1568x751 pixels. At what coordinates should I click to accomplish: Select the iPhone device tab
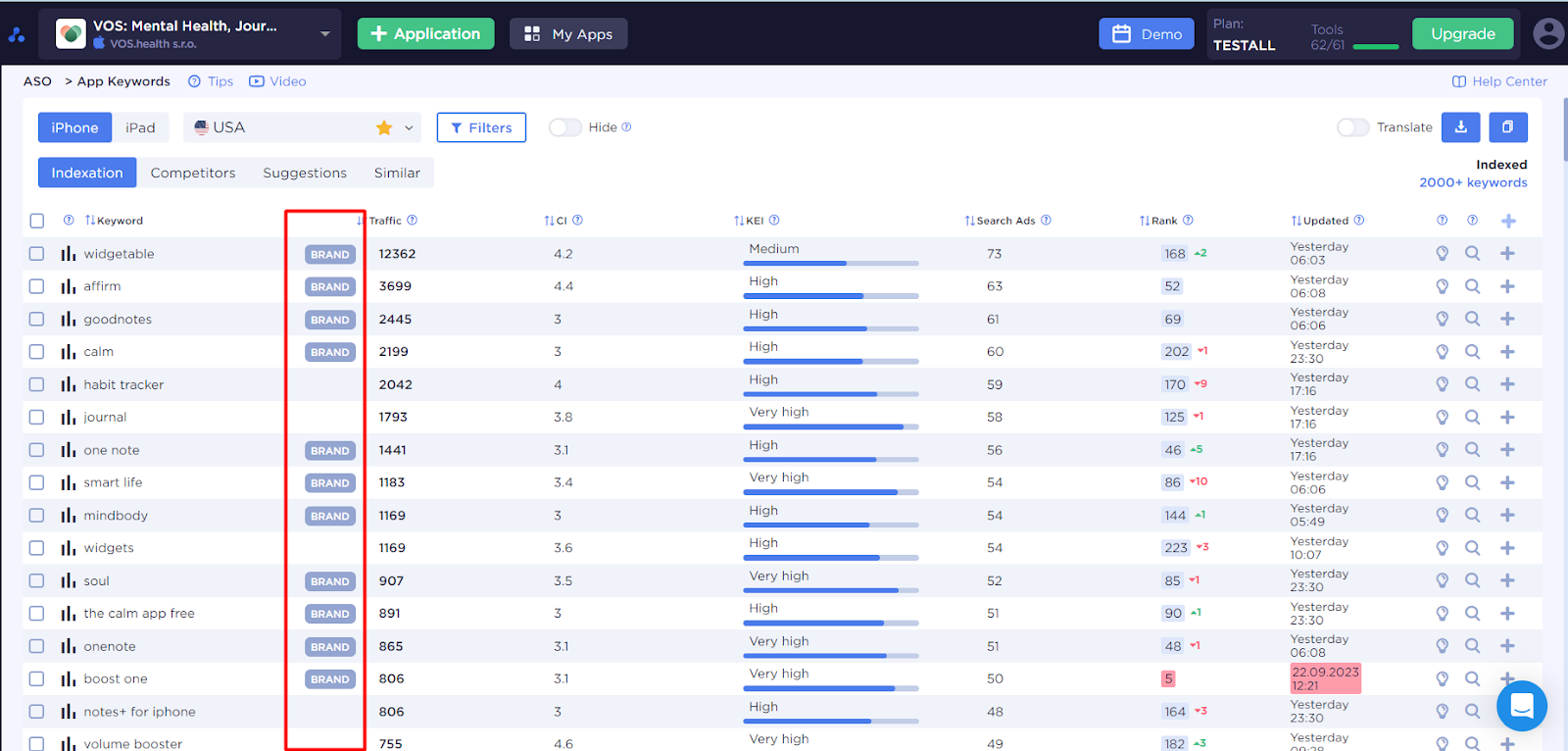point(74,127)
